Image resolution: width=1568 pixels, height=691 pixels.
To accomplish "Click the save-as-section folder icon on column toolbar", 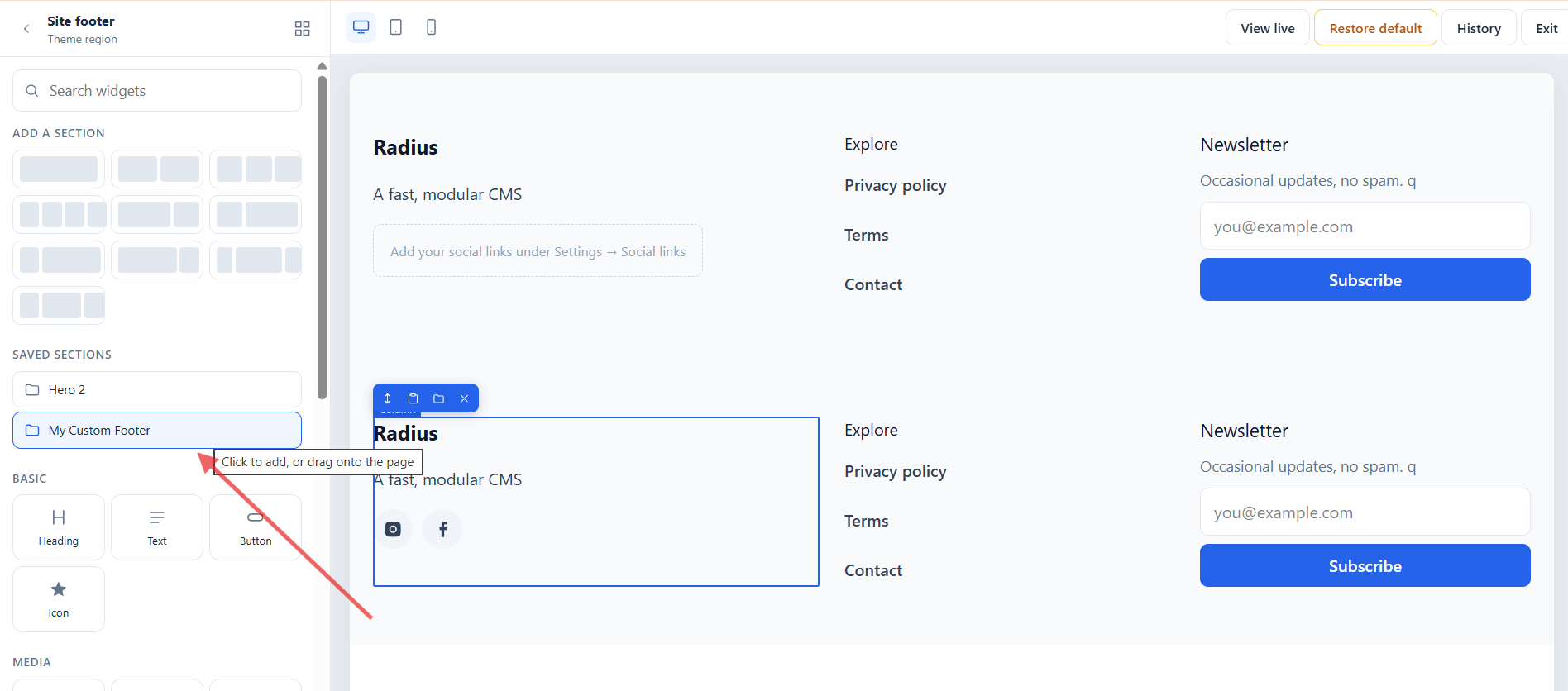I will [x=438, y=398].
